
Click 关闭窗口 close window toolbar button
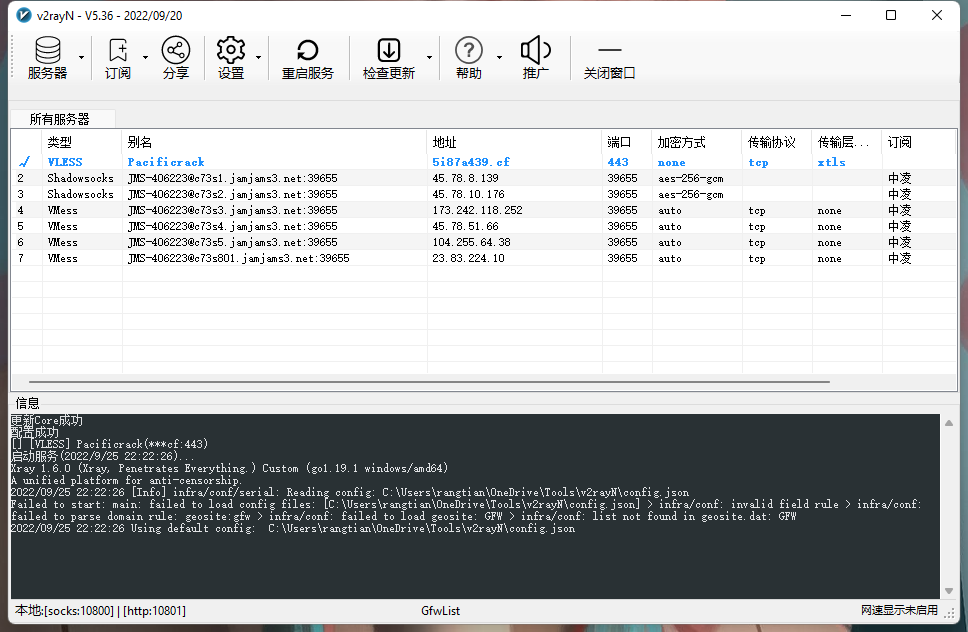click(x=609, y=58)
